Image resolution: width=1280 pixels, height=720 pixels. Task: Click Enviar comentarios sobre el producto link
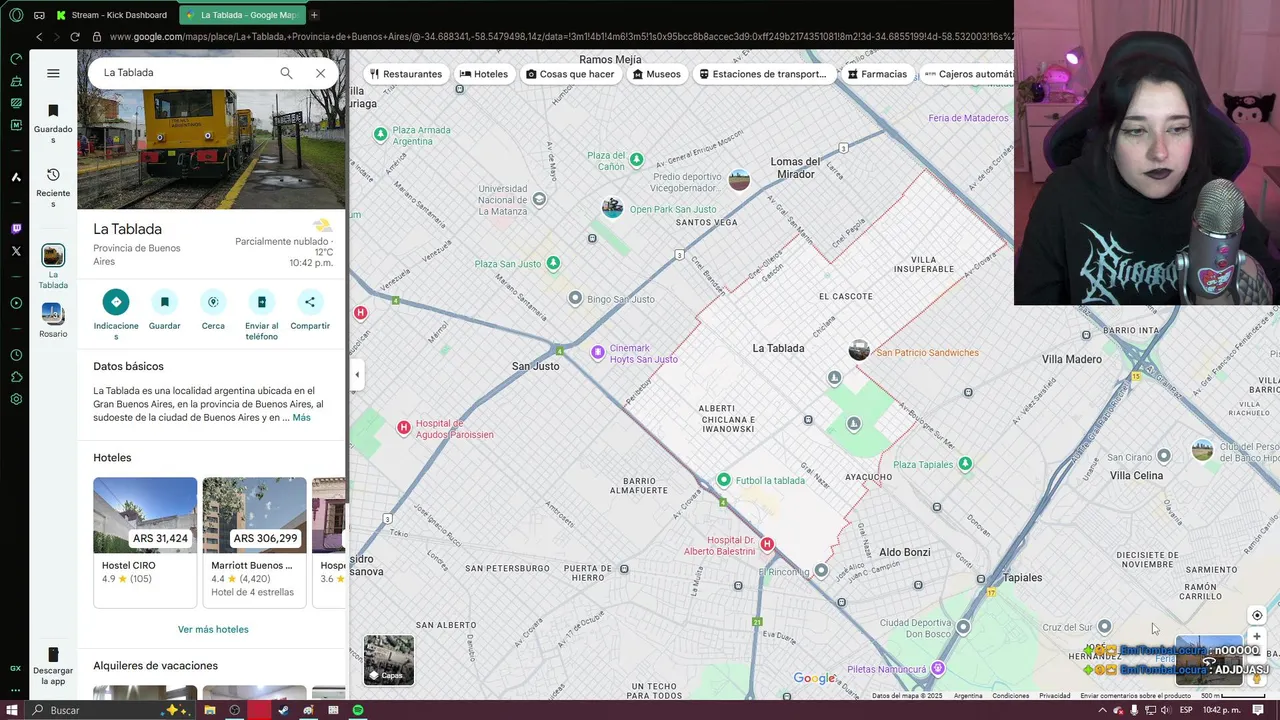tap(1135, 696)
